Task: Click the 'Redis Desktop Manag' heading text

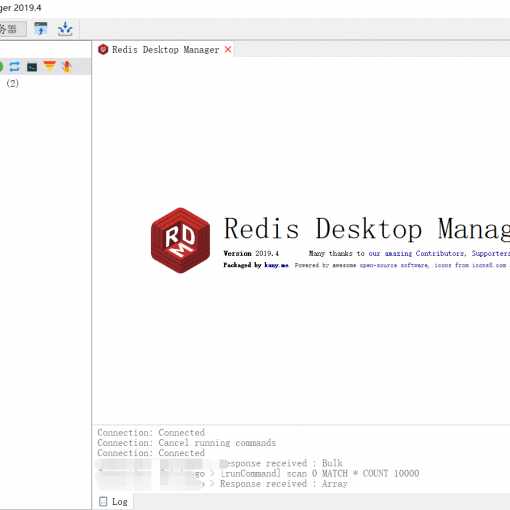Action: (367, 229)
